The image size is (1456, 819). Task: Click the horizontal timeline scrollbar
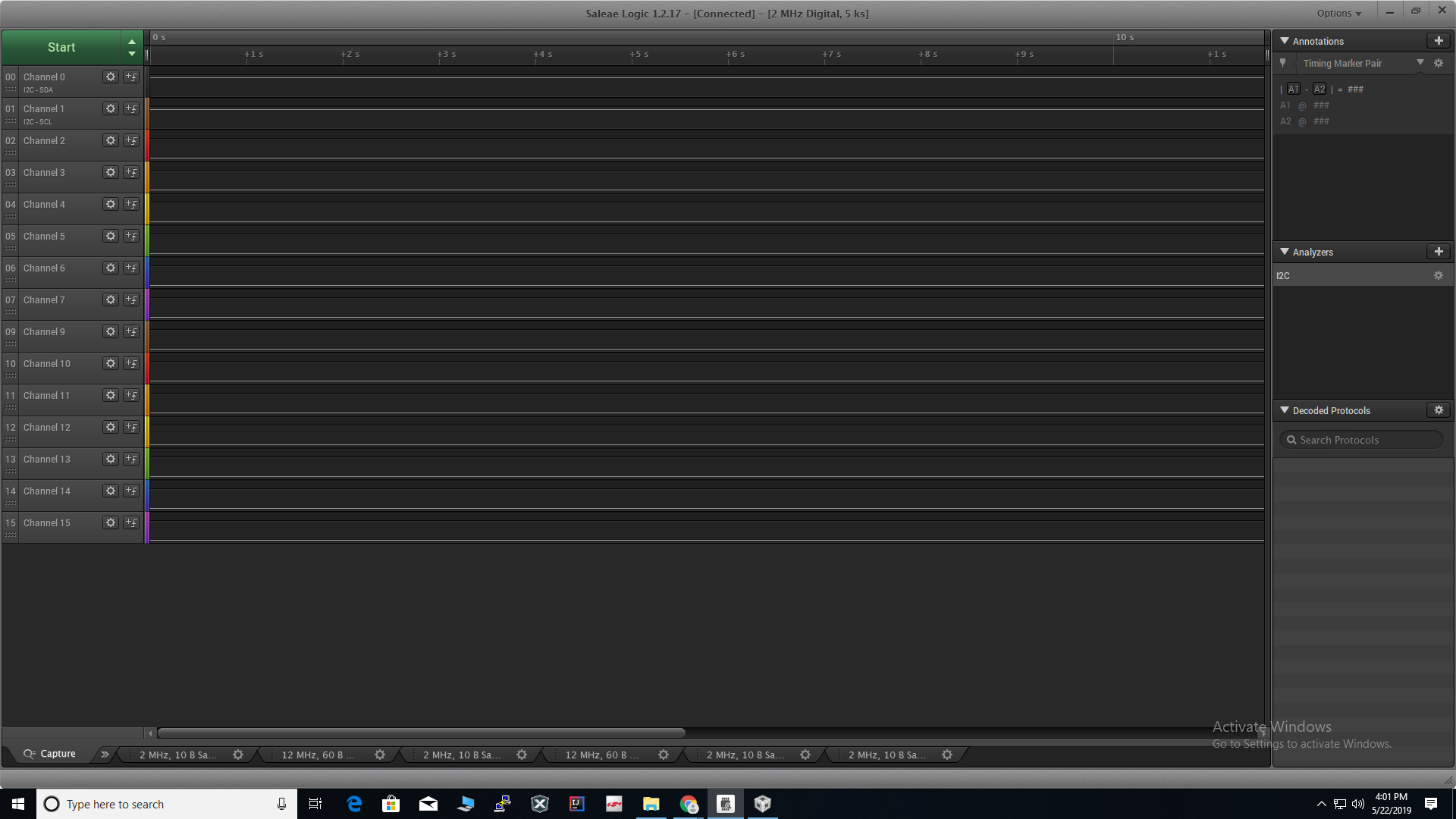tap(421, 733)
